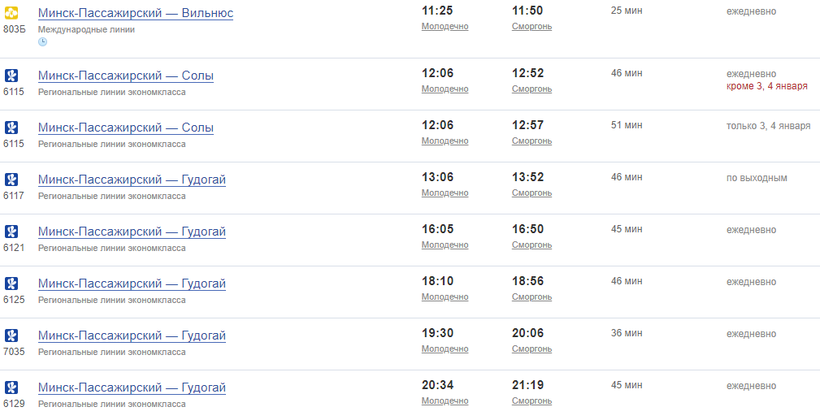Open the Минск-Пассажирский — Гудогай link for train 7035
The height and width of the screenshot is (420, 820).
click(x=132, y=336)
